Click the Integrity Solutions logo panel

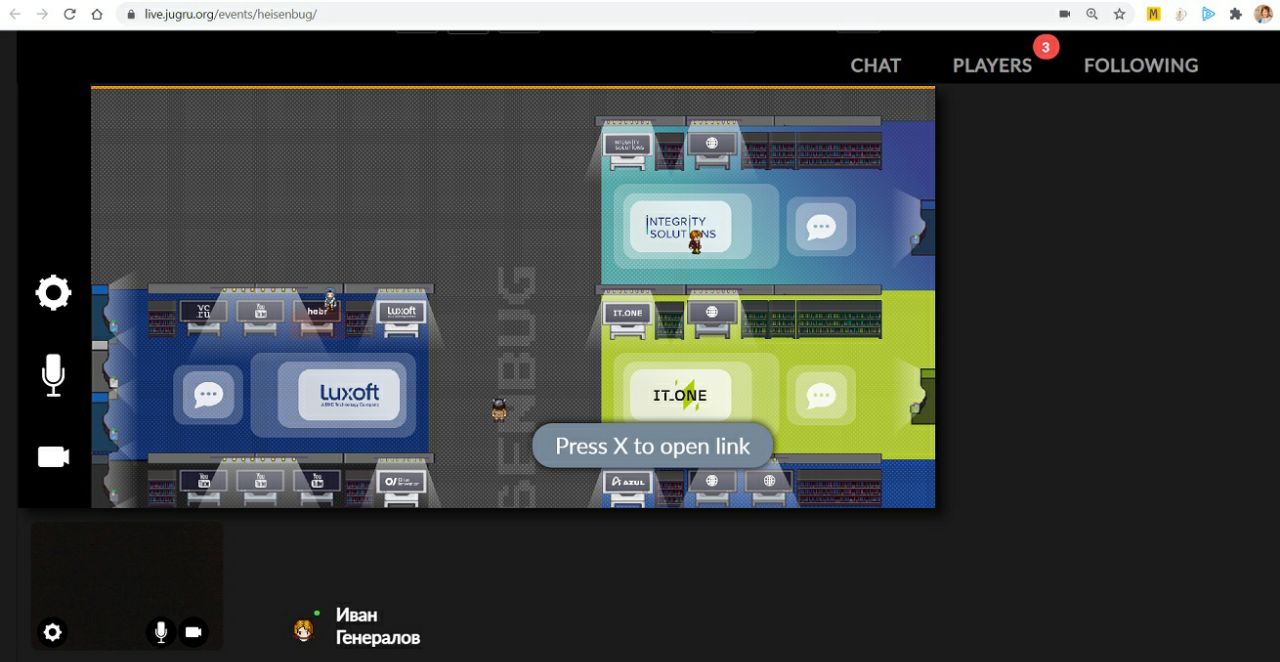[x=680, y=227]
